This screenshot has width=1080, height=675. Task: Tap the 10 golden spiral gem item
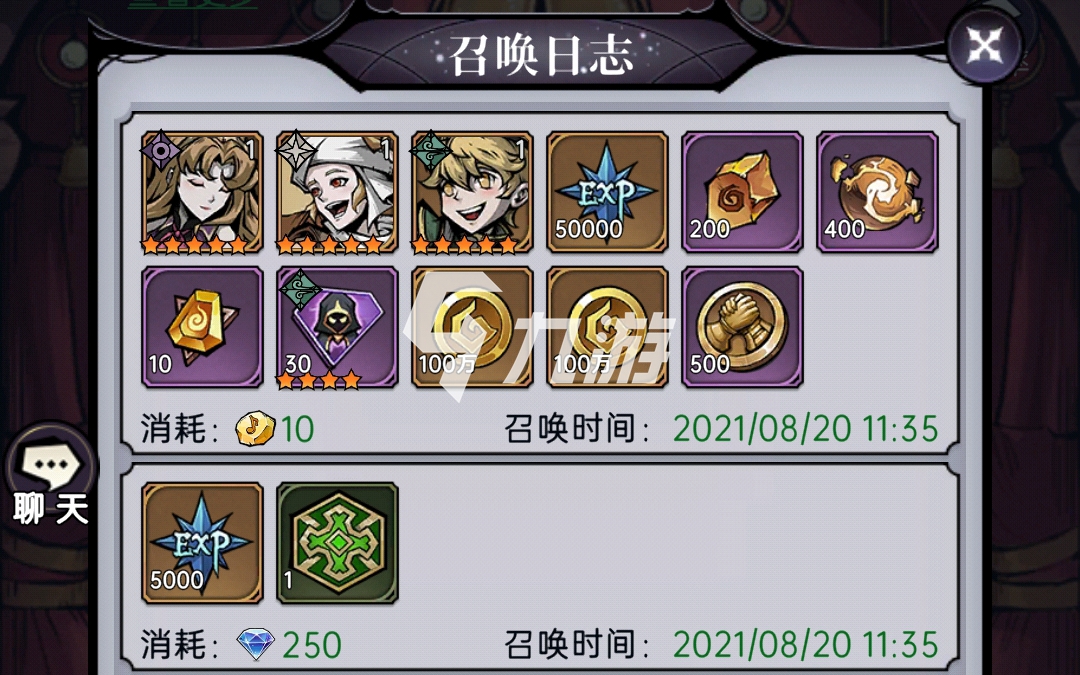tap(202, 327)
